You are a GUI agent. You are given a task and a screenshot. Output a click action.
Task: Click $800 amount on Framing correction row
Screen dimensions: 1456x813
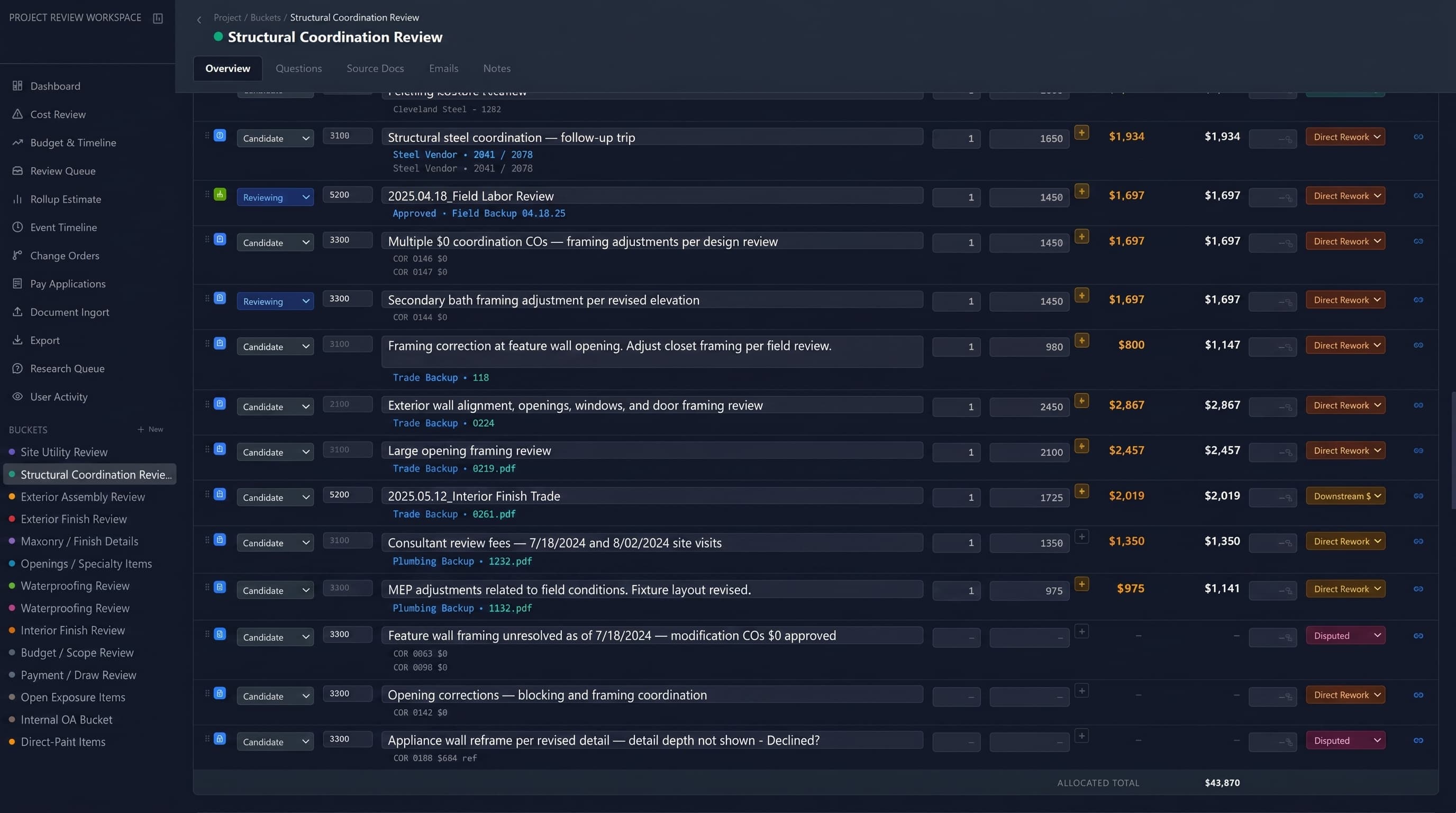1131,345
